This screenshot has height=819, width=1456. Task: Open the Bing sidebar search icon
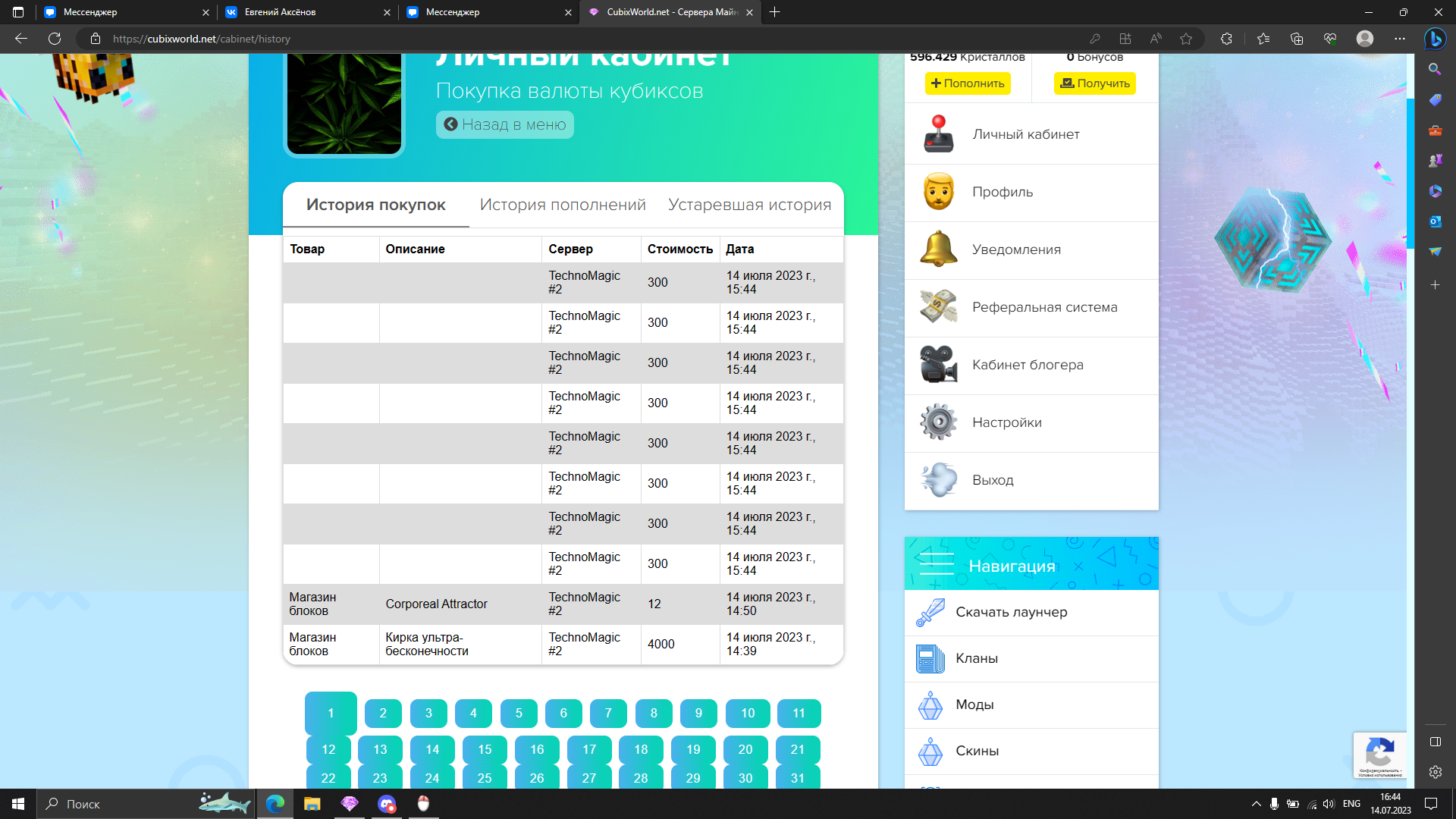pyautogui.click(x=1434, y=69)
